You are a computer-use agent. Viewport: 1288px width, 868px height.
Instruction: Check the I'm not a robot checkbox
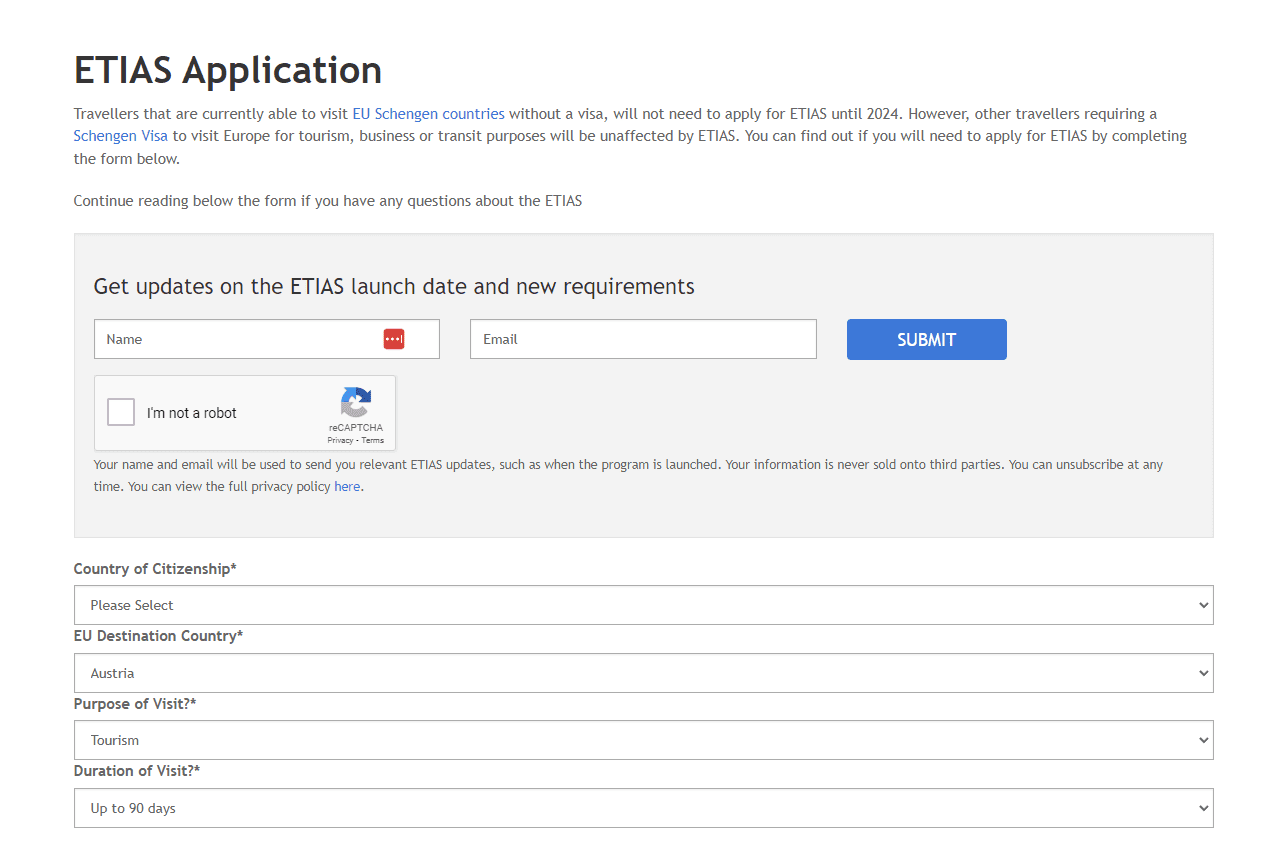click(121, 412)
